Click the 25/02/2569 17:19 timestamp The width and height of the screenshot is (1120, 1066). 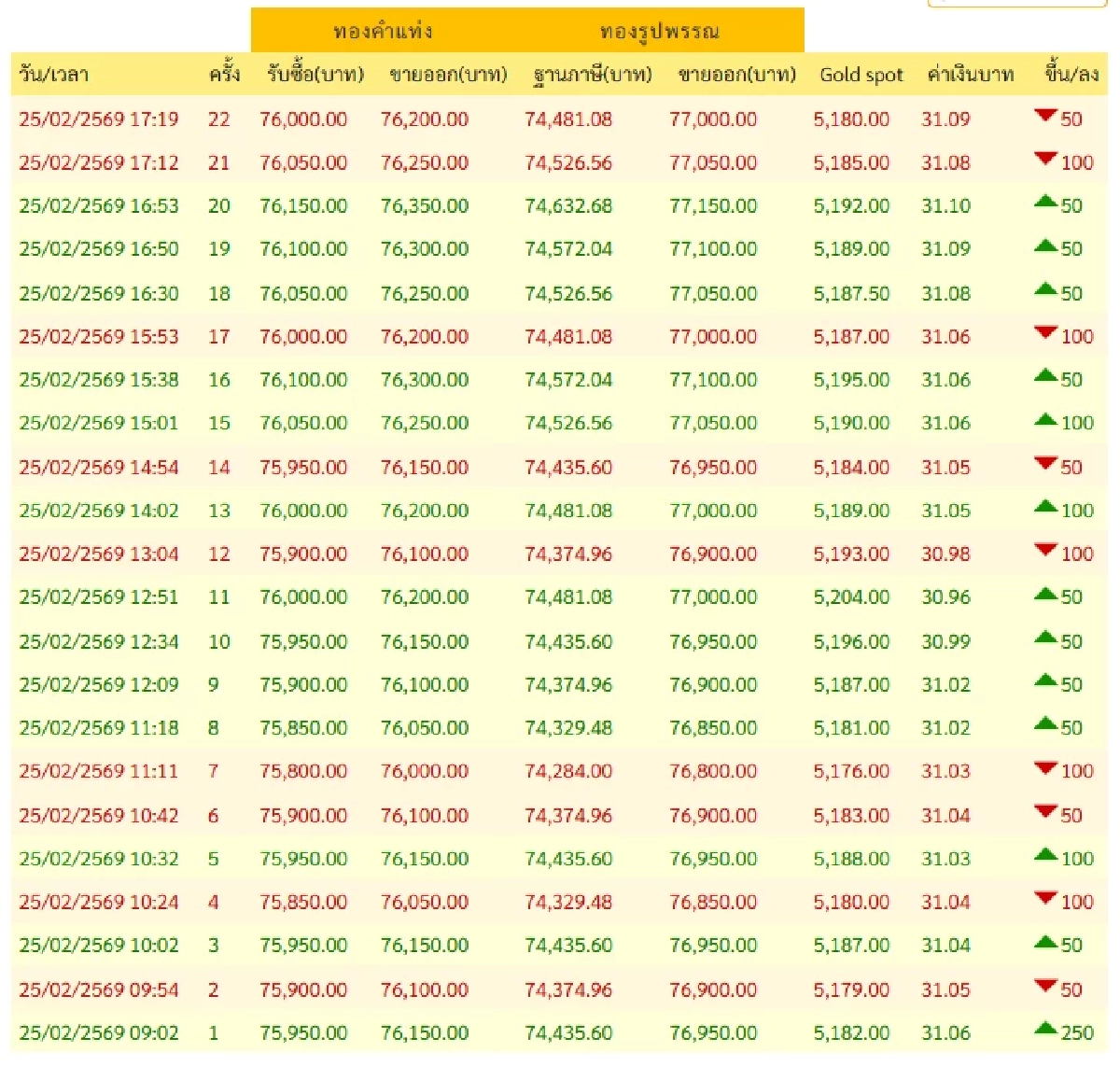coord(99,119)
